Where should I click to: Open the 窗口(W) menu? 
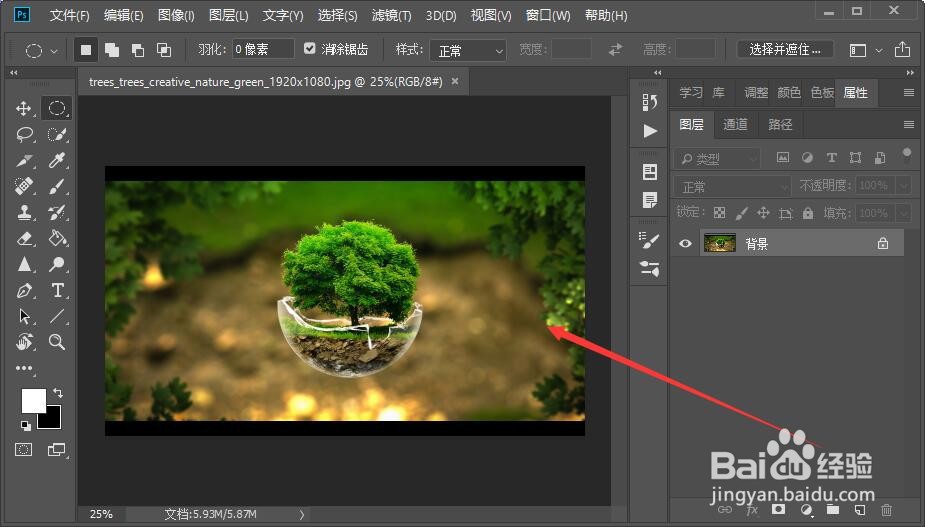[x=548, y=15]
